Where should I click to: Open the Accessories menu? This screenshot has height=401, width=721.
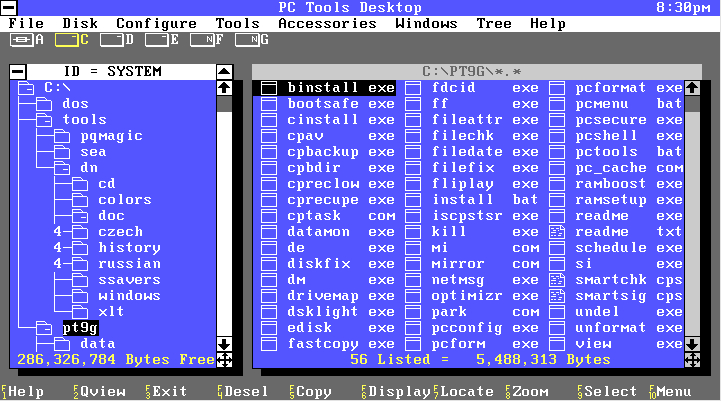coord(327,24)
